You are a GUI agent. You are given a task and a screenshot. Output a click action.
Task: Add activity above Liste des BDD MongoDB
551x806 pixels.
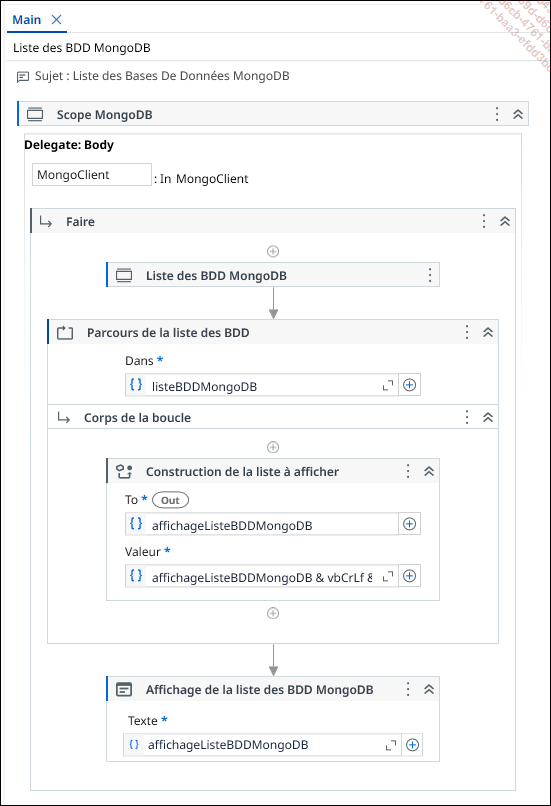(x=273, y=251)
